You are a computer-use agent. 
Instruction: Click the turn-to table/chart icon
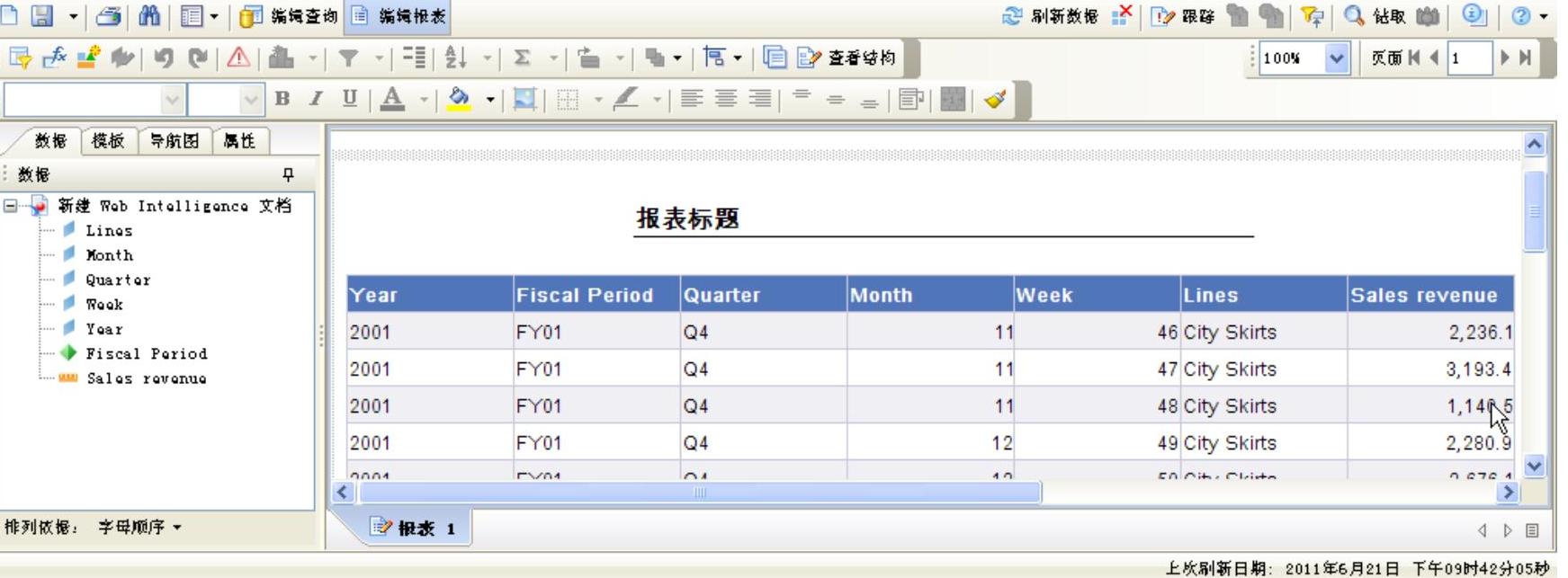click(588, 58)
